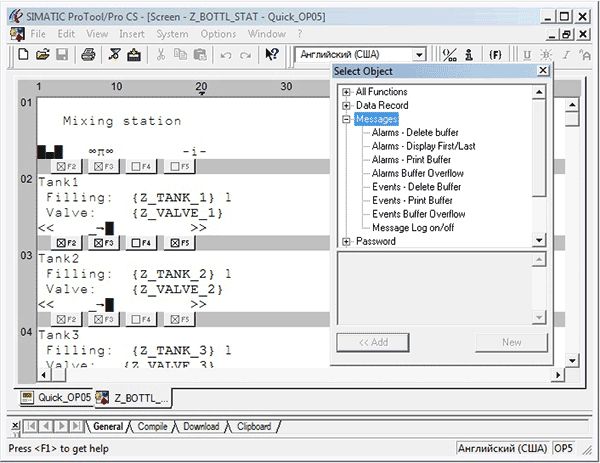
Task: Toggle F5 softkey in screen entry 01
Action: coord(179,166)
